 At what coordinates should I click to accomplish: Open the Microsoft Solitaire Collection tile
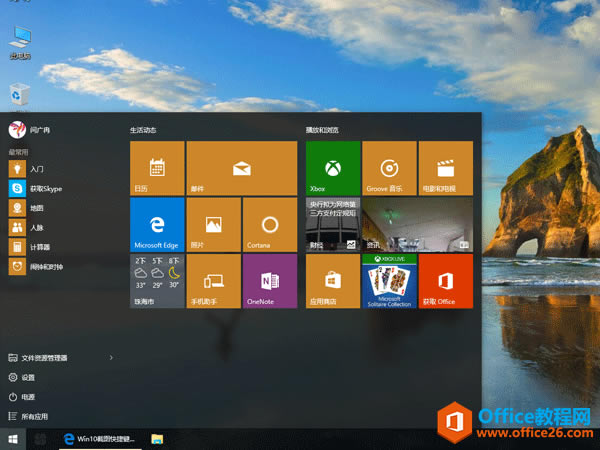(389, 281)
